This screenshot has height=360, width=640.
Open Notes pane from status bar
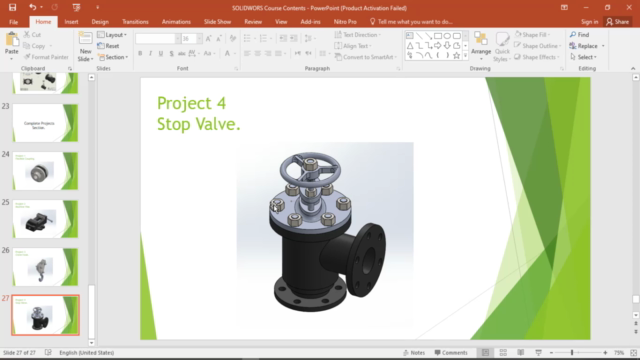click(414, 353)
